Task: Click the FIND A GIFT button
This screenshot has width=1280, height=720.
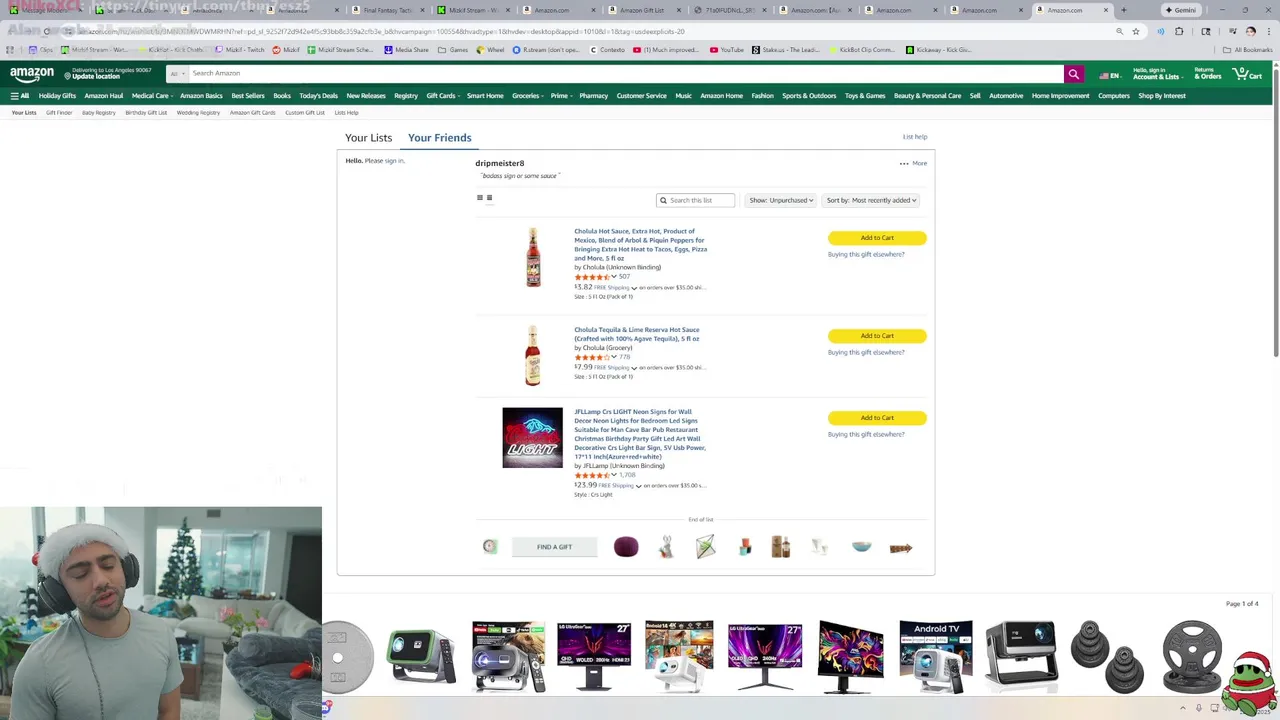Action: pos(554,547)
